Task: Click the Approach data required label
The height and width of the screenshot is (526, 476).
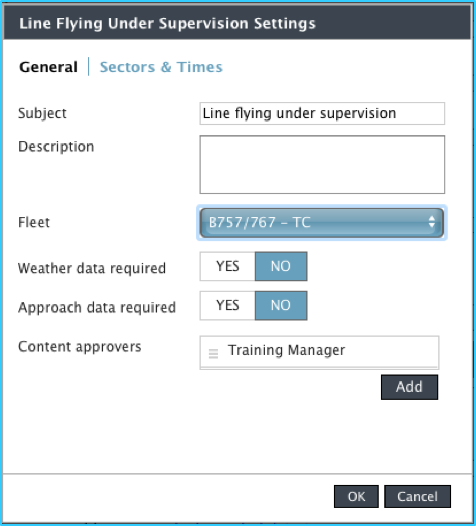Action: [x=97, y=308]
